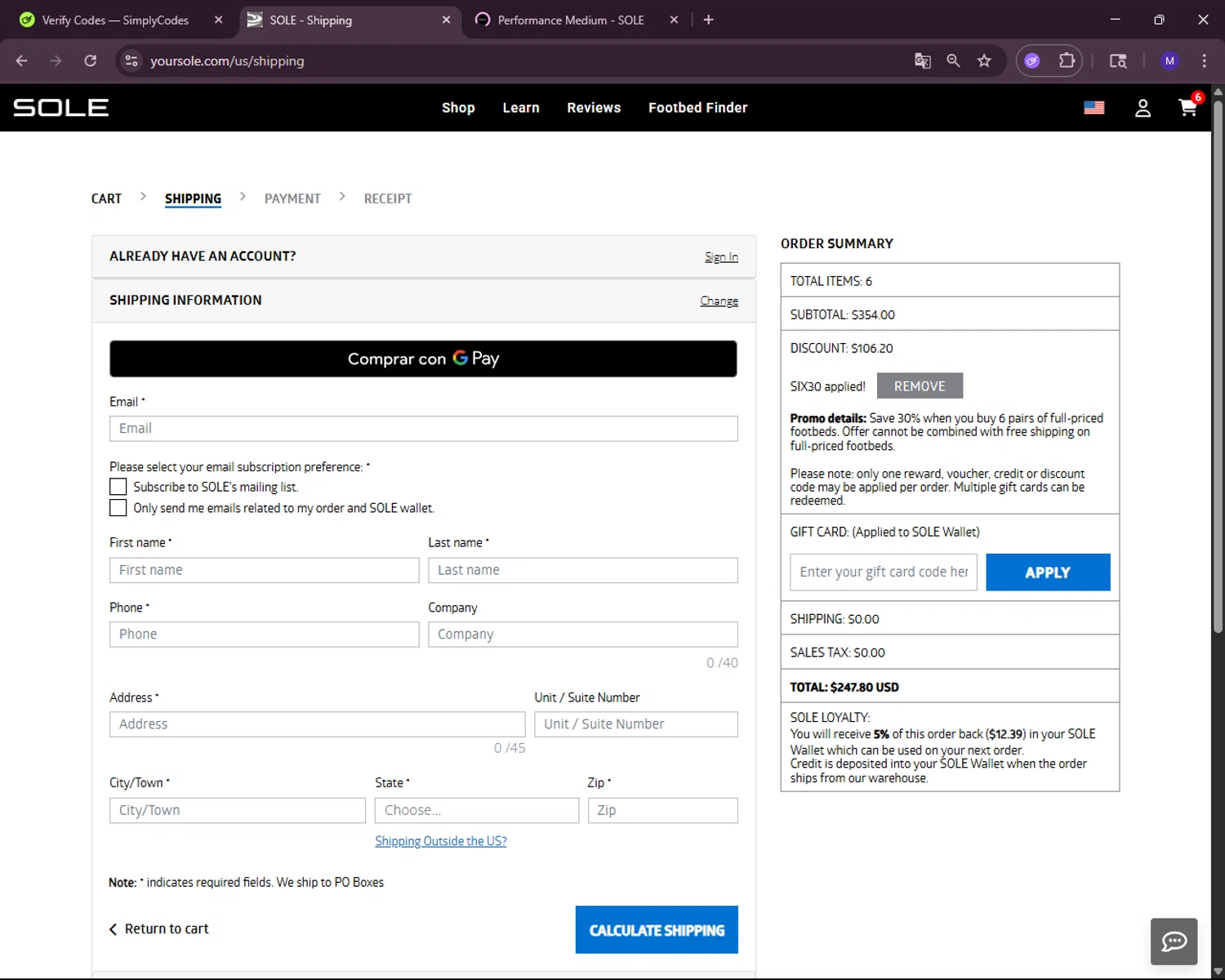The width and height of the screenshot is (1225, 980).
Task: Click Change shipping information link
Action: coord(719,301)
